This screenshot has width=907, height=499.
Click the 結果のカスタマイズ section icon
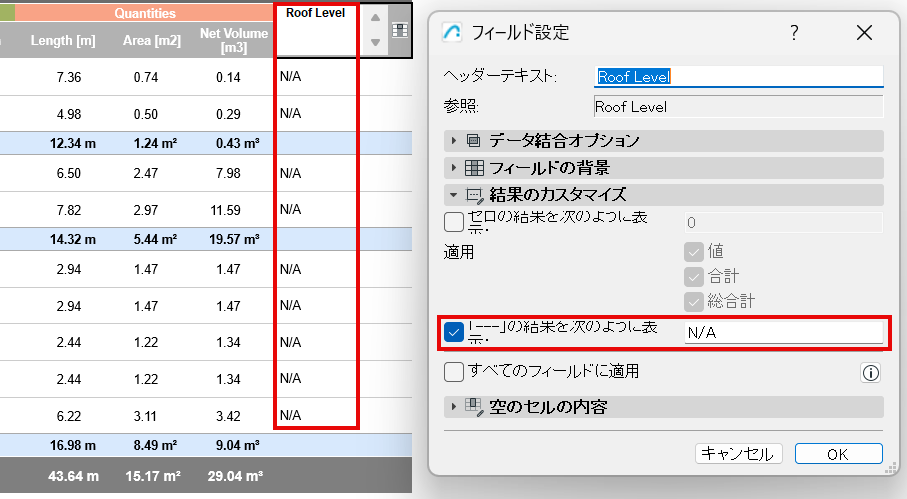474,195
